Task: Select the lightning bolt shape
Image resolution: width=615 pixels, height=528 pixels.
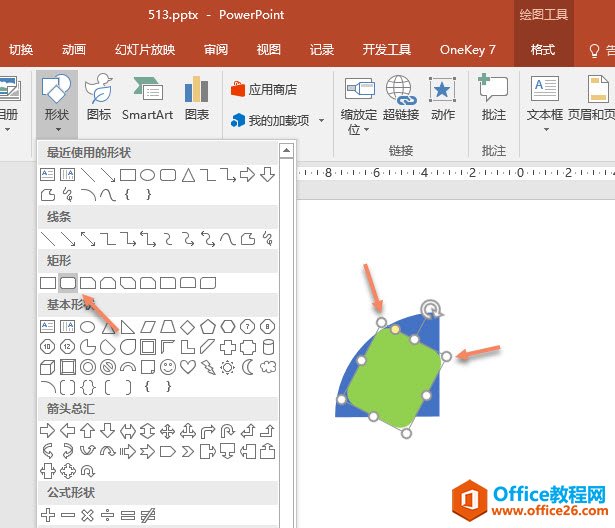Action: [x=208, y=367]
